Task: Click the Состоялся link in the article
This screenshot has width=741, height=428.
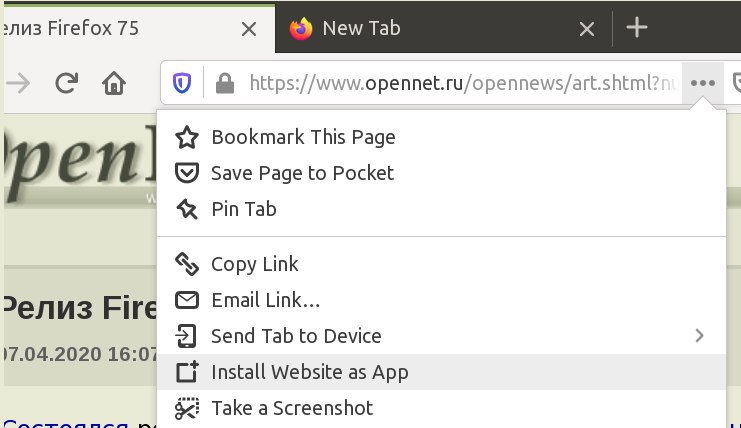Action: click(x=66, y=423)
